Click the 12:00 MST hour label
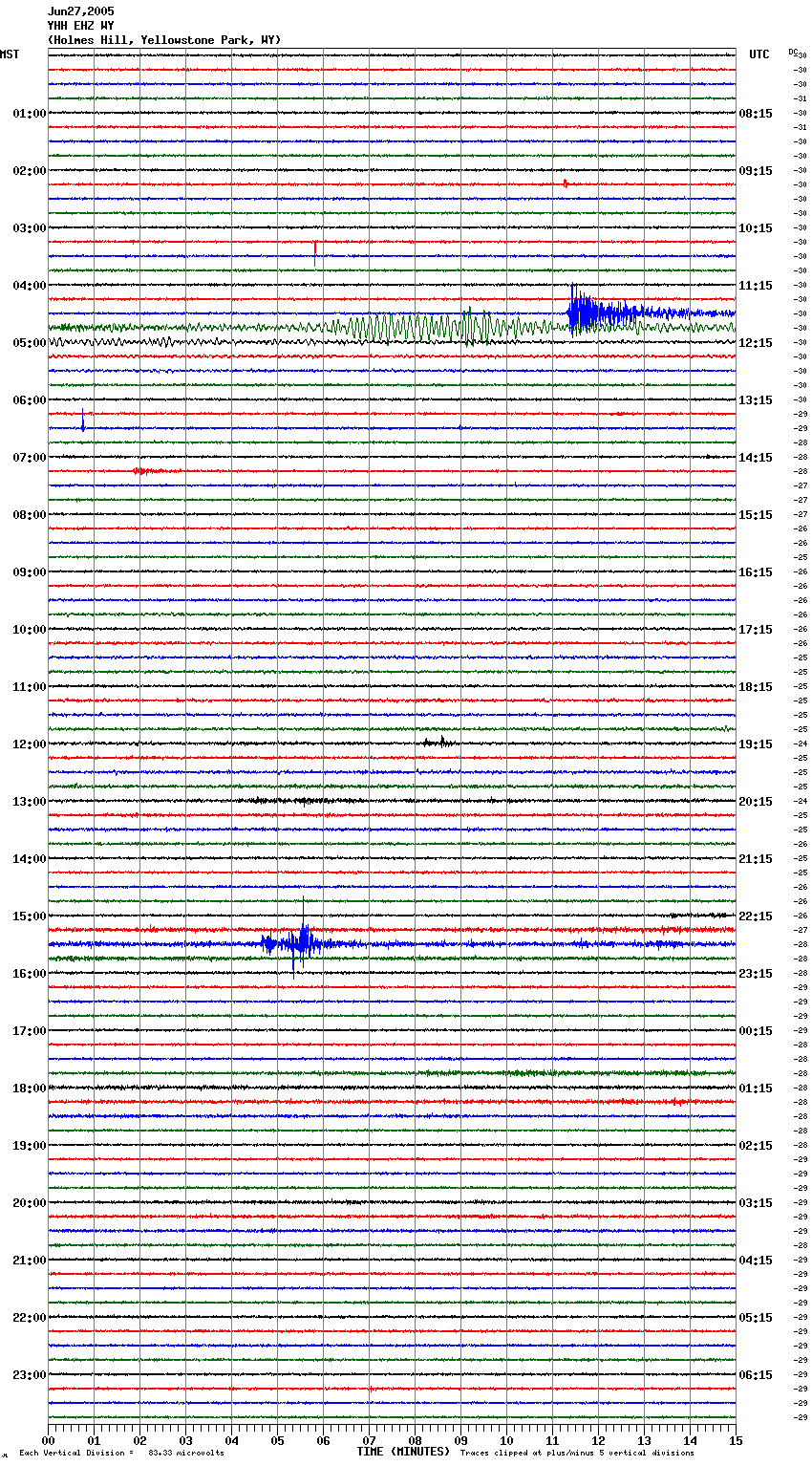This screenshot has width=812, height=1466. pyautogui.click(x=30, y=744)
